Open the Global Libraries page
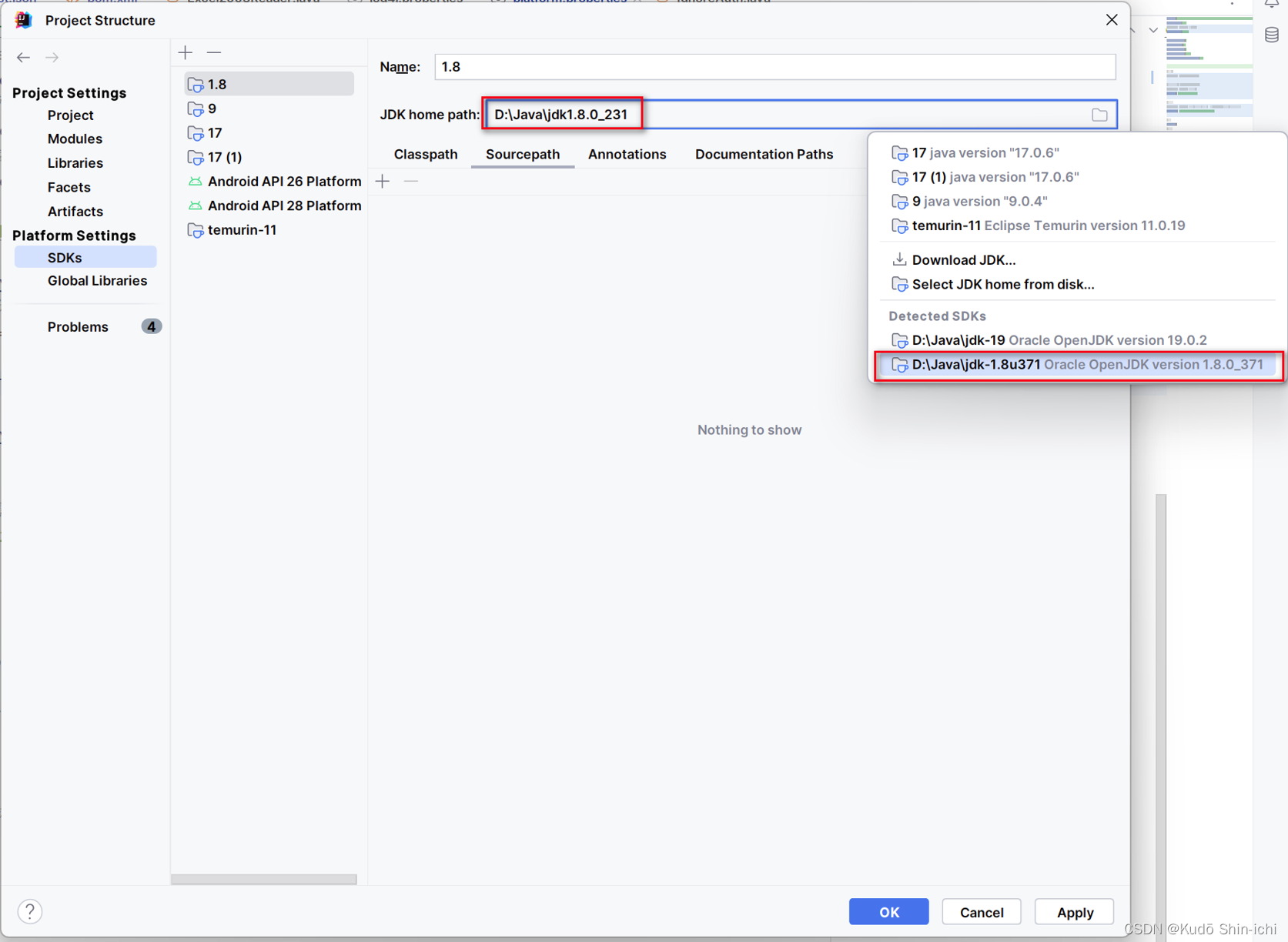The width and height of the screenshot is (1288, 942). pos(97,280)
